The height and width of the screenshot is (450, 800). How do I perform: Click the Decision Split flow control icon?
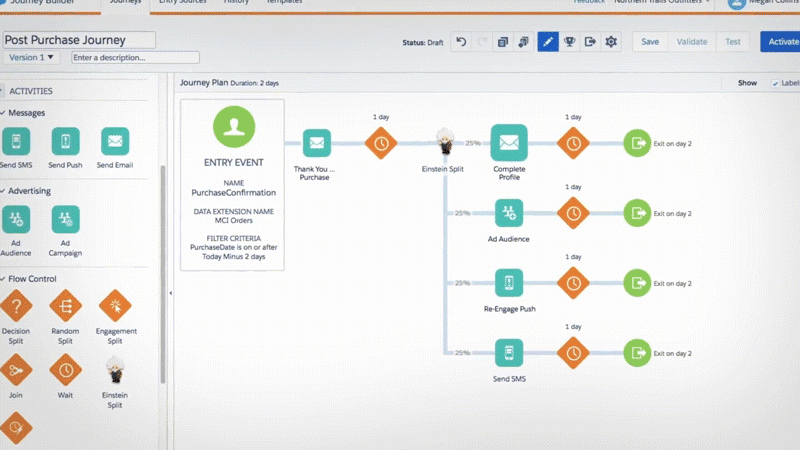pos(16,306)
